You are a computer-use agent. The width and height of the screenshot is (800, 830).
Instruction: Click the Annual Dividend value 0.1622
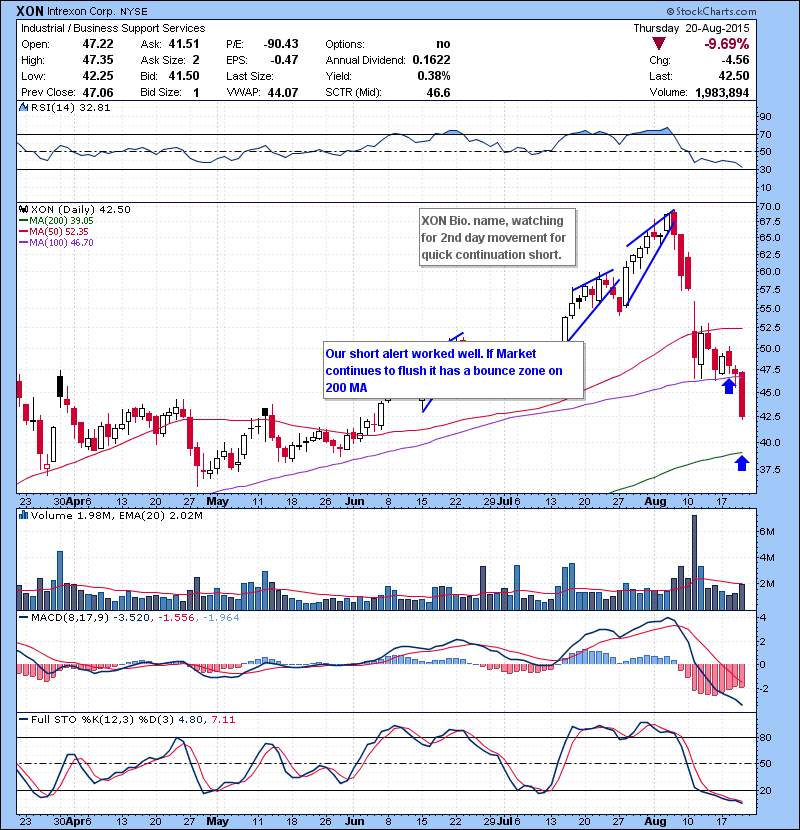point(431,60)
